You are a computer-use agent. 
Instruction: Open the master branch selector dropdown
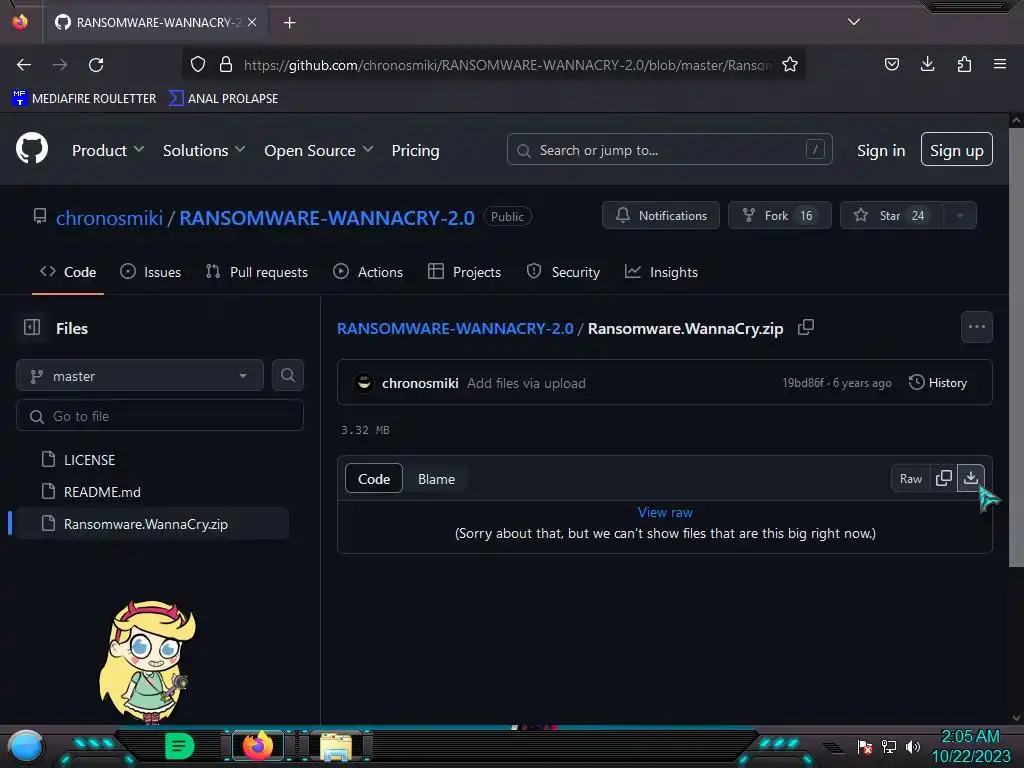tap(140, 376)
